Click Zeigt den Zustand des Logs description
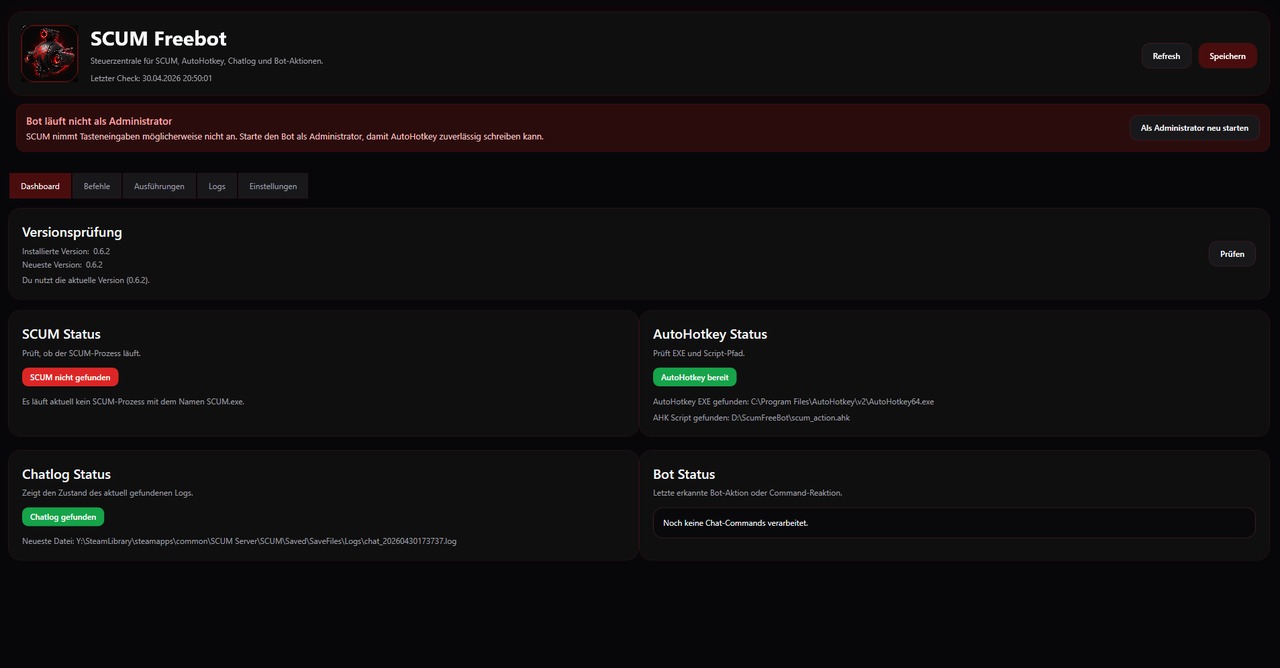Viewport: 1280px width, 668px height. [107, 493]
